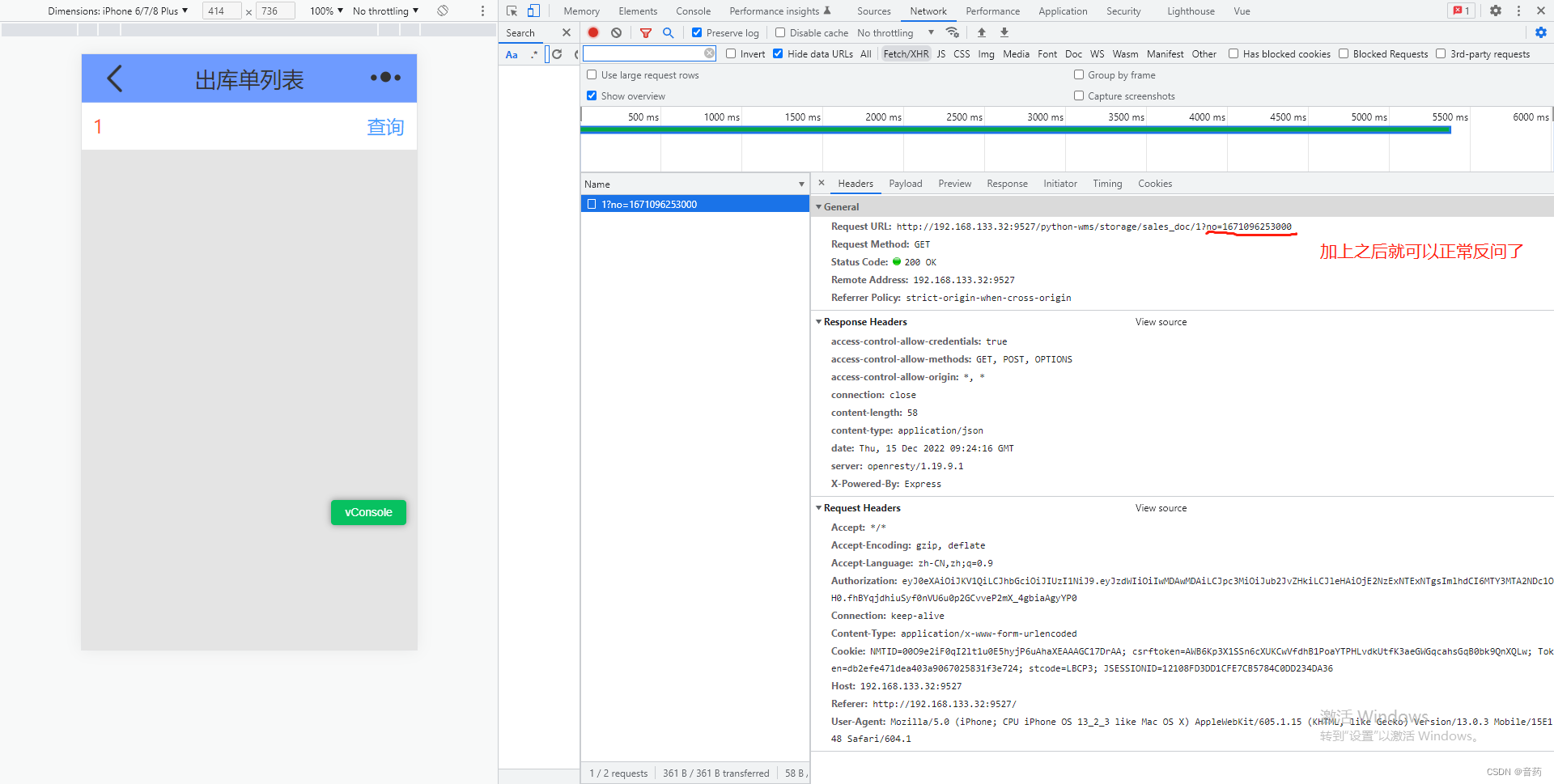Open the vConsole panel
The width and height of the screenshot is (1554, 784).
tap(368, 512)
